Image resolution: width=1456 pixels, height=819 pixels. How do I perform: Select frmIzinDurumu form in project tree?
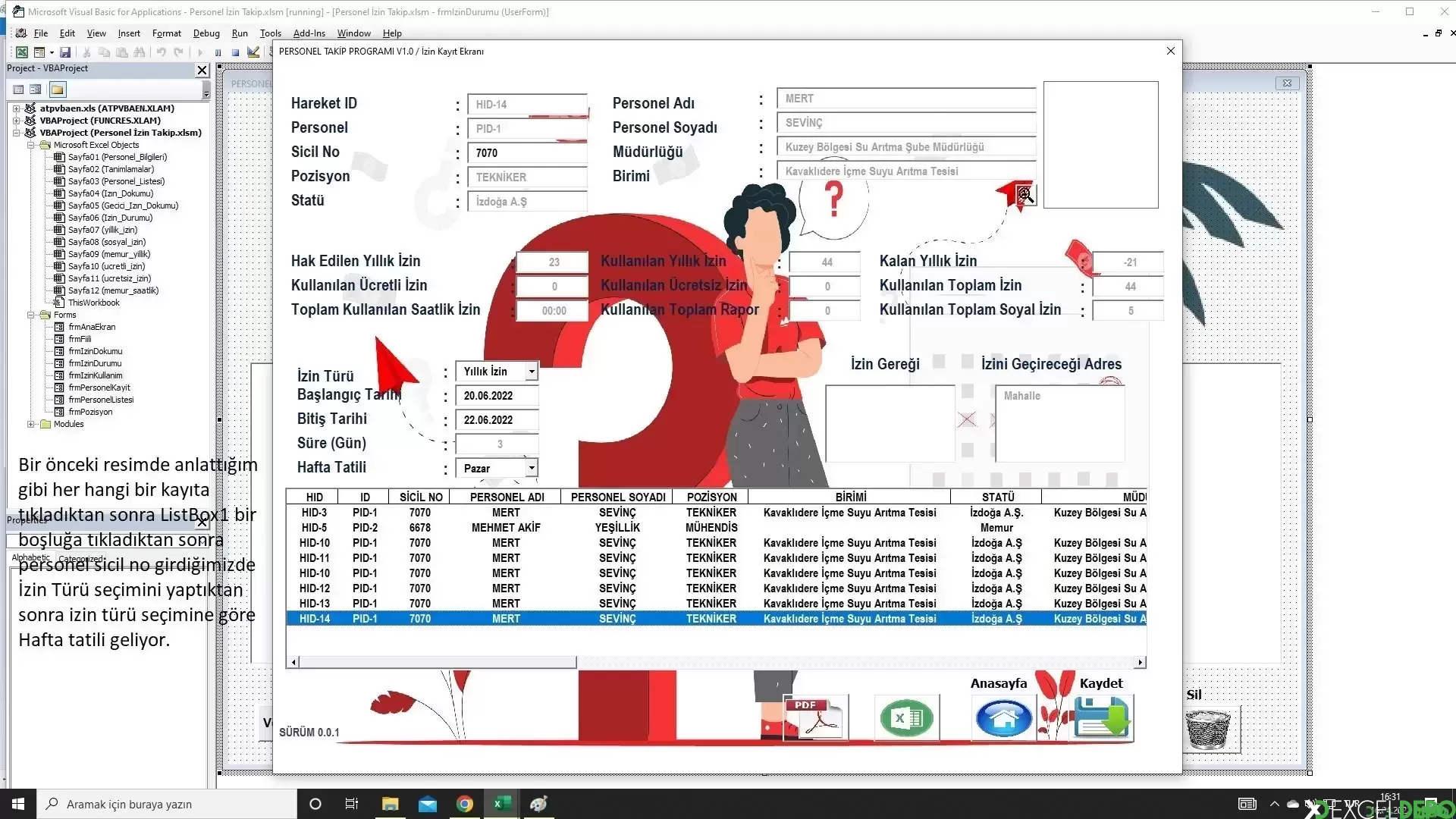95,363
